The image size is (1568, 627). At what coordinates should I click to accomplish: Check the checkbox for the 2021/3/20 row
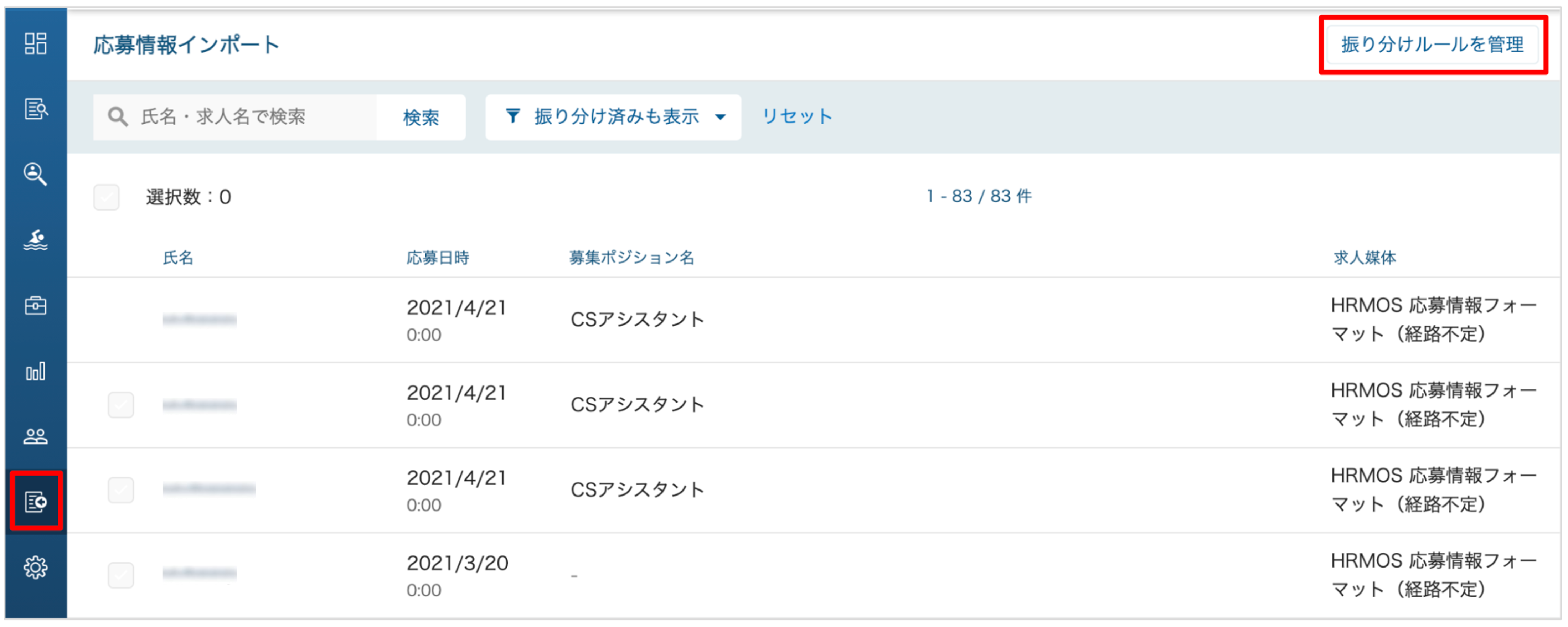tap(121, 575)
